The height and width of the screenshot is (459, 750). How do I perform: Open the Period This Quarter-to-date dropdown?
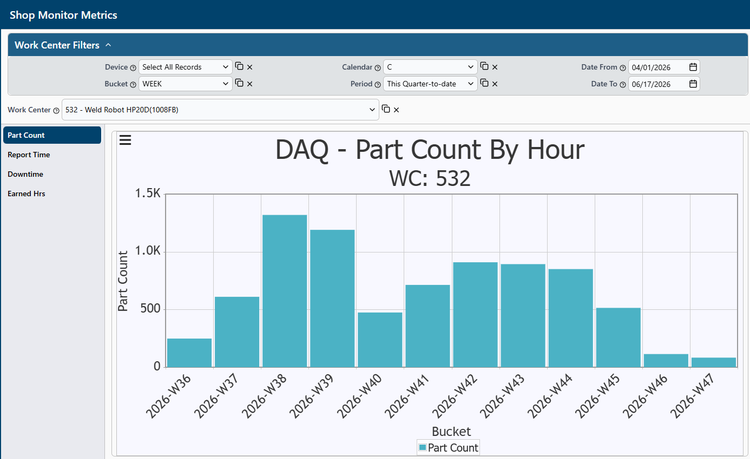tap(430, 84)
